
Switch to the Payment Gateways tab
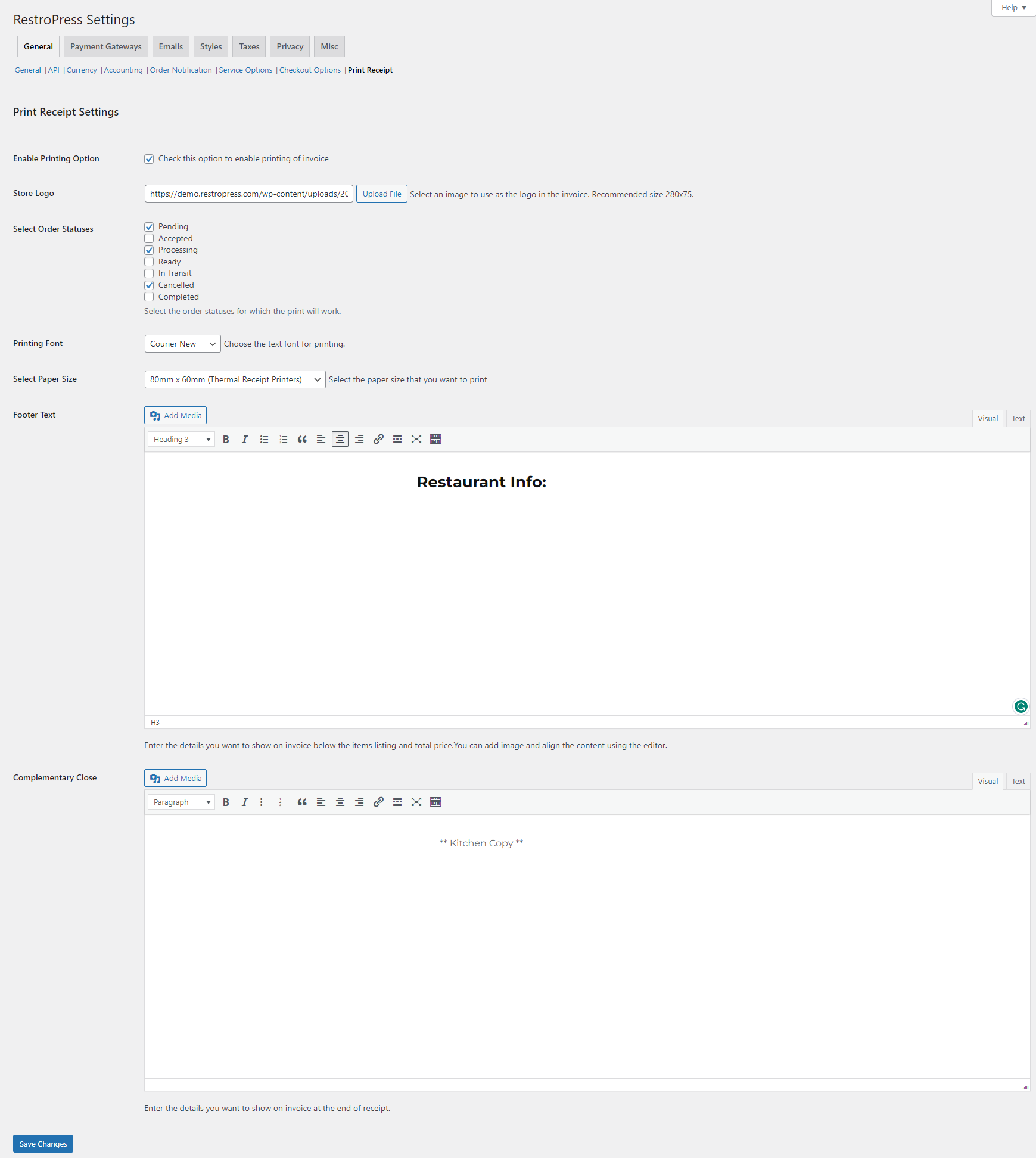tap(105, 46)
